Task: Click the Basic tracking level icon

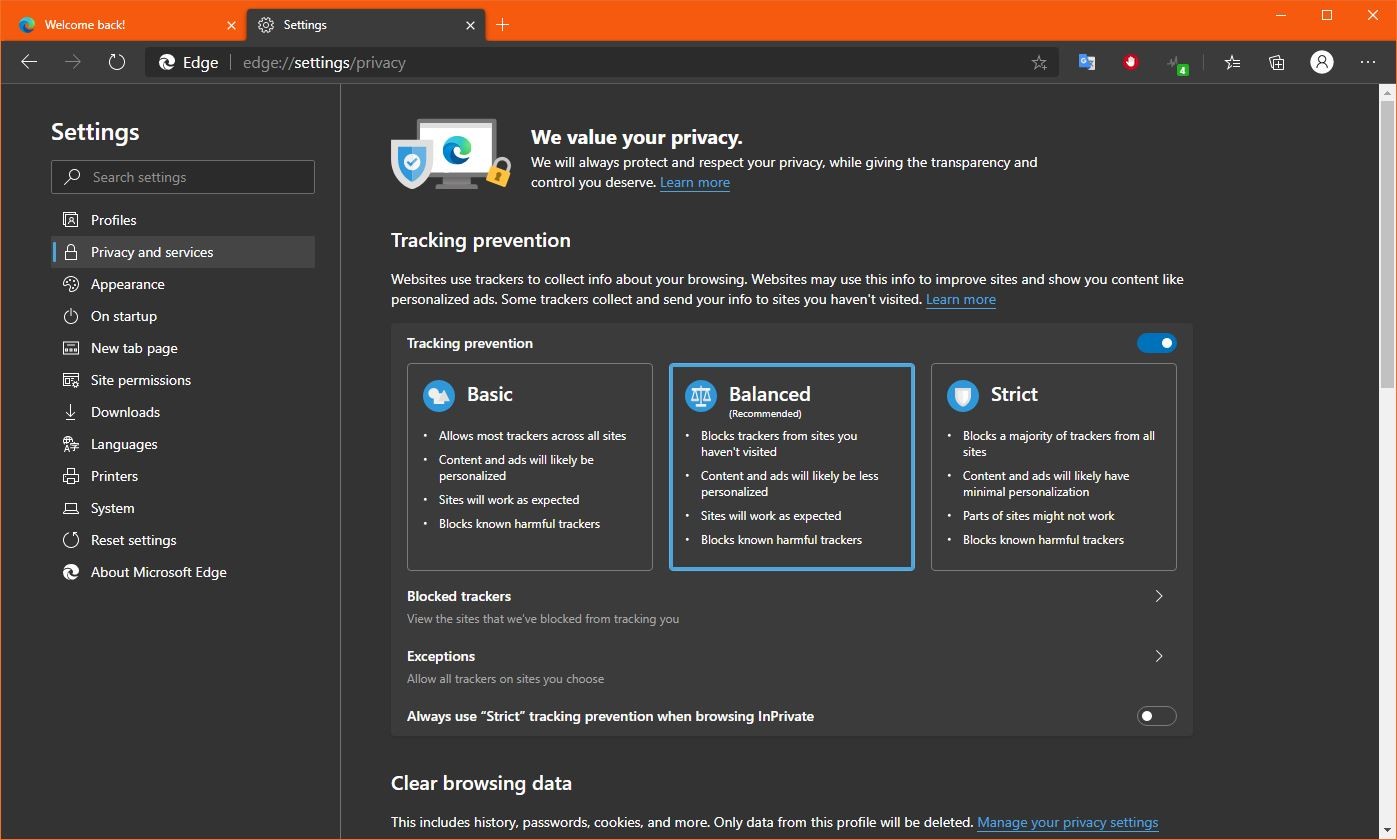Action: (439, 395)
